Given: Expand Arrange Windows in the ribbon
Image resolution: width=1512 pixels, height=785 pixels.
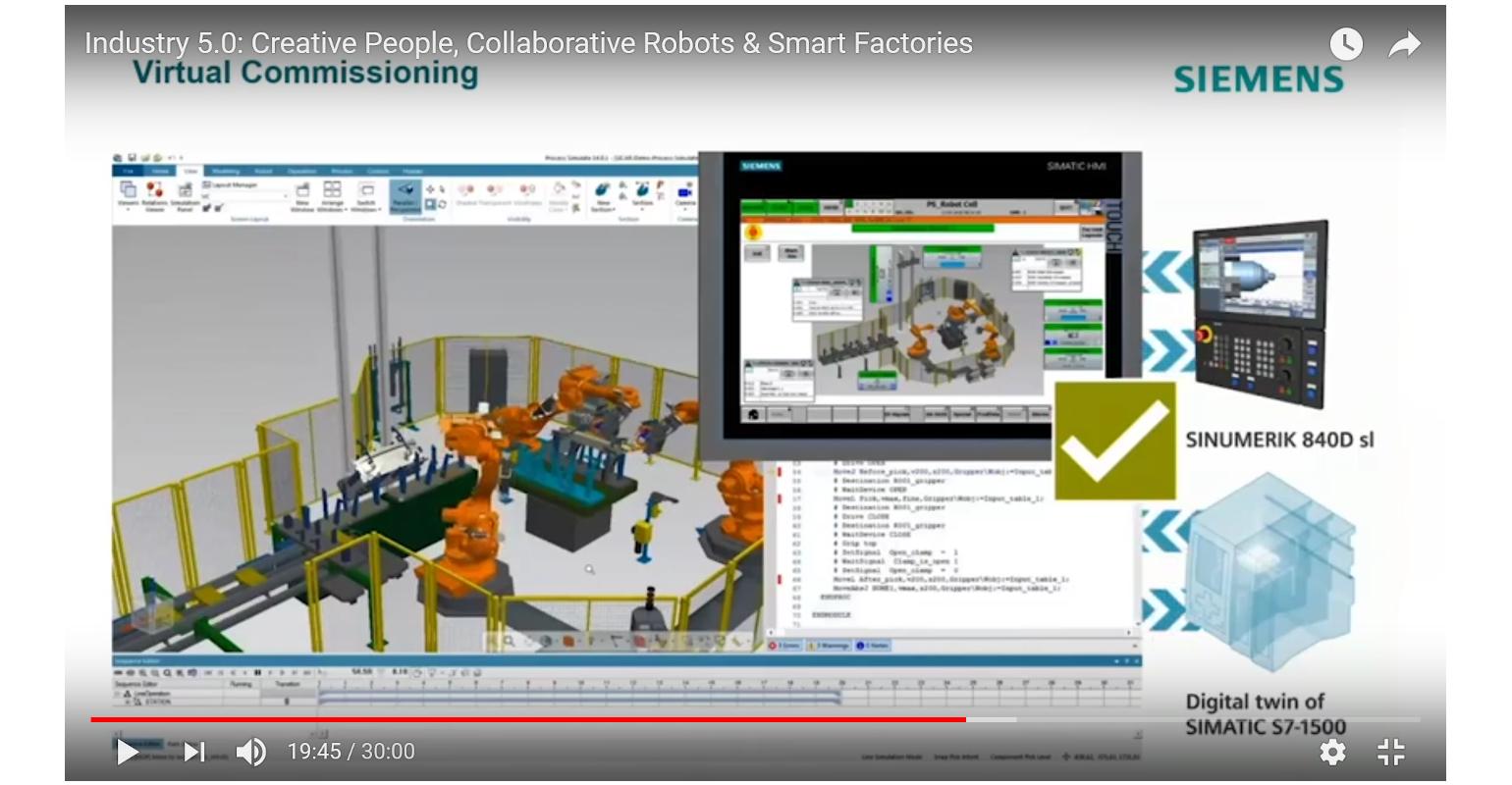Looking at the screenshot, I should click(333, 196).
